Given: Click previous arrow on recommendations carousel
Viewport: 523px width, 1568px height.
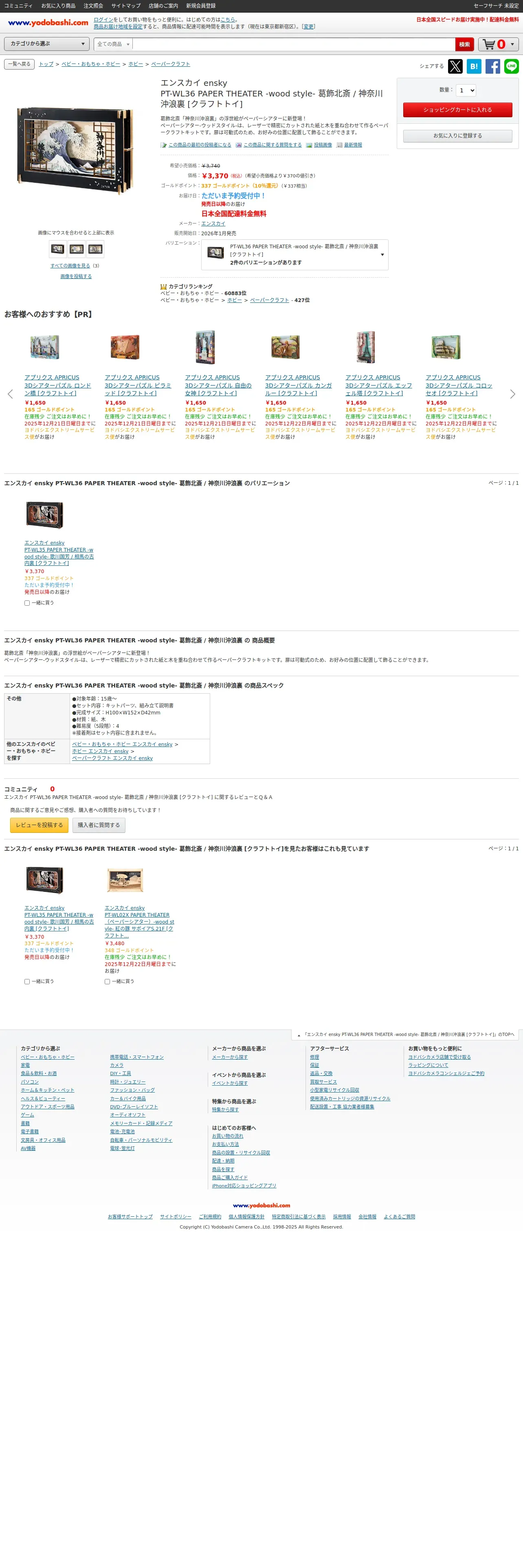Looking at the screenshot, I should [10, 394].
